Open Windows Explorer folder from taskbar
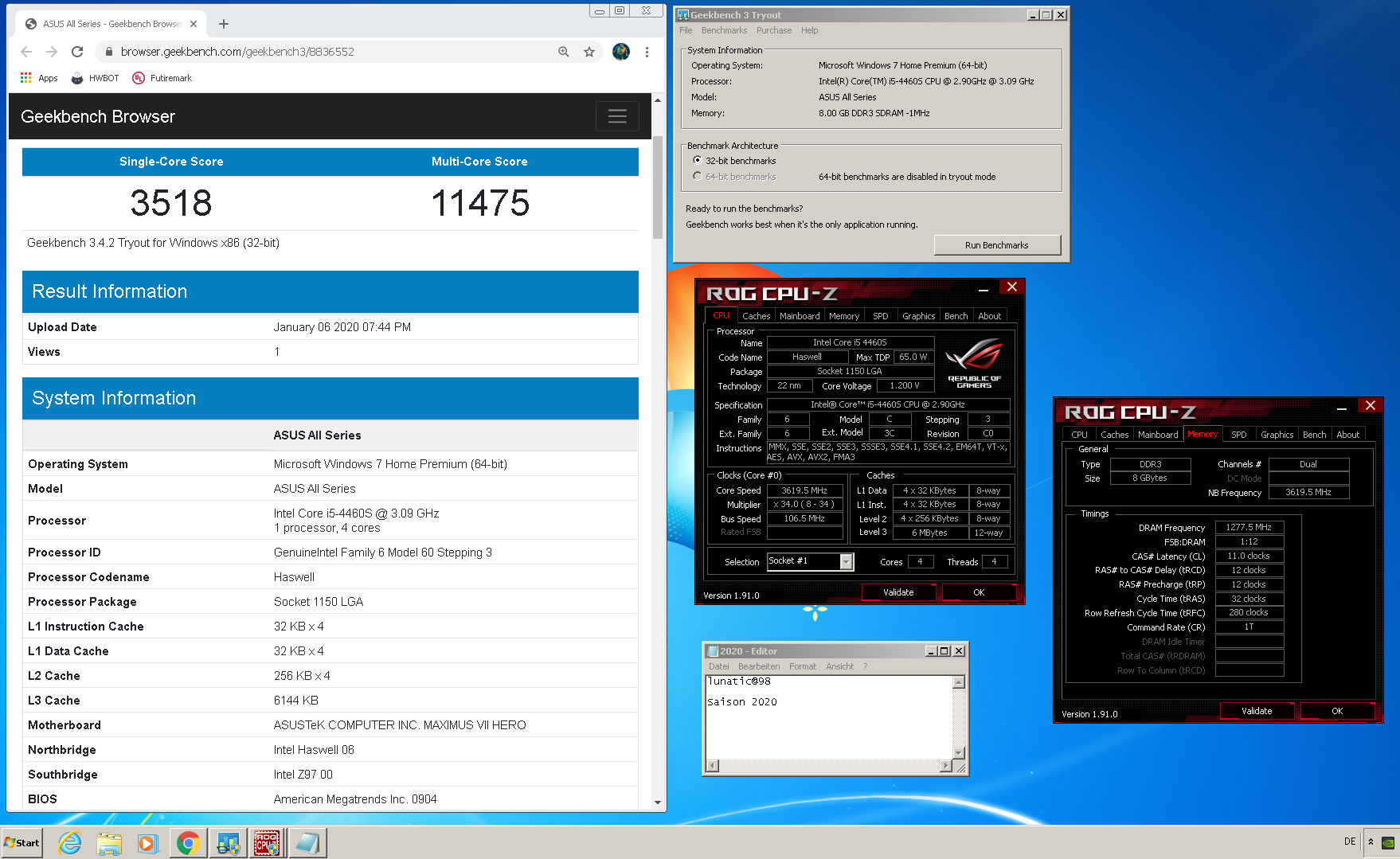 (109, 842)
